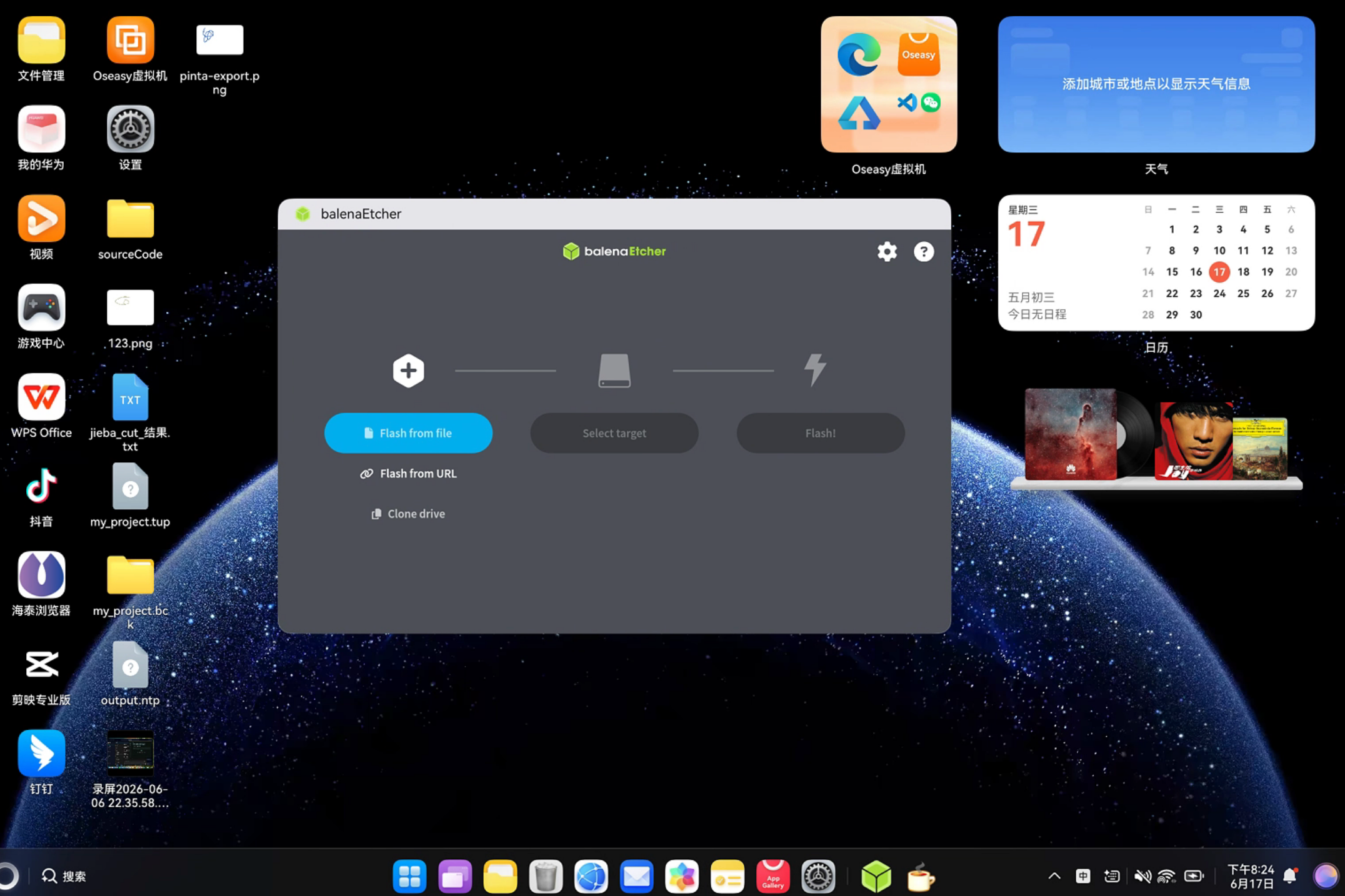Open launcher grid icon in taskbar
This screenshot has height=896, width=1345.
coord(409,876)
